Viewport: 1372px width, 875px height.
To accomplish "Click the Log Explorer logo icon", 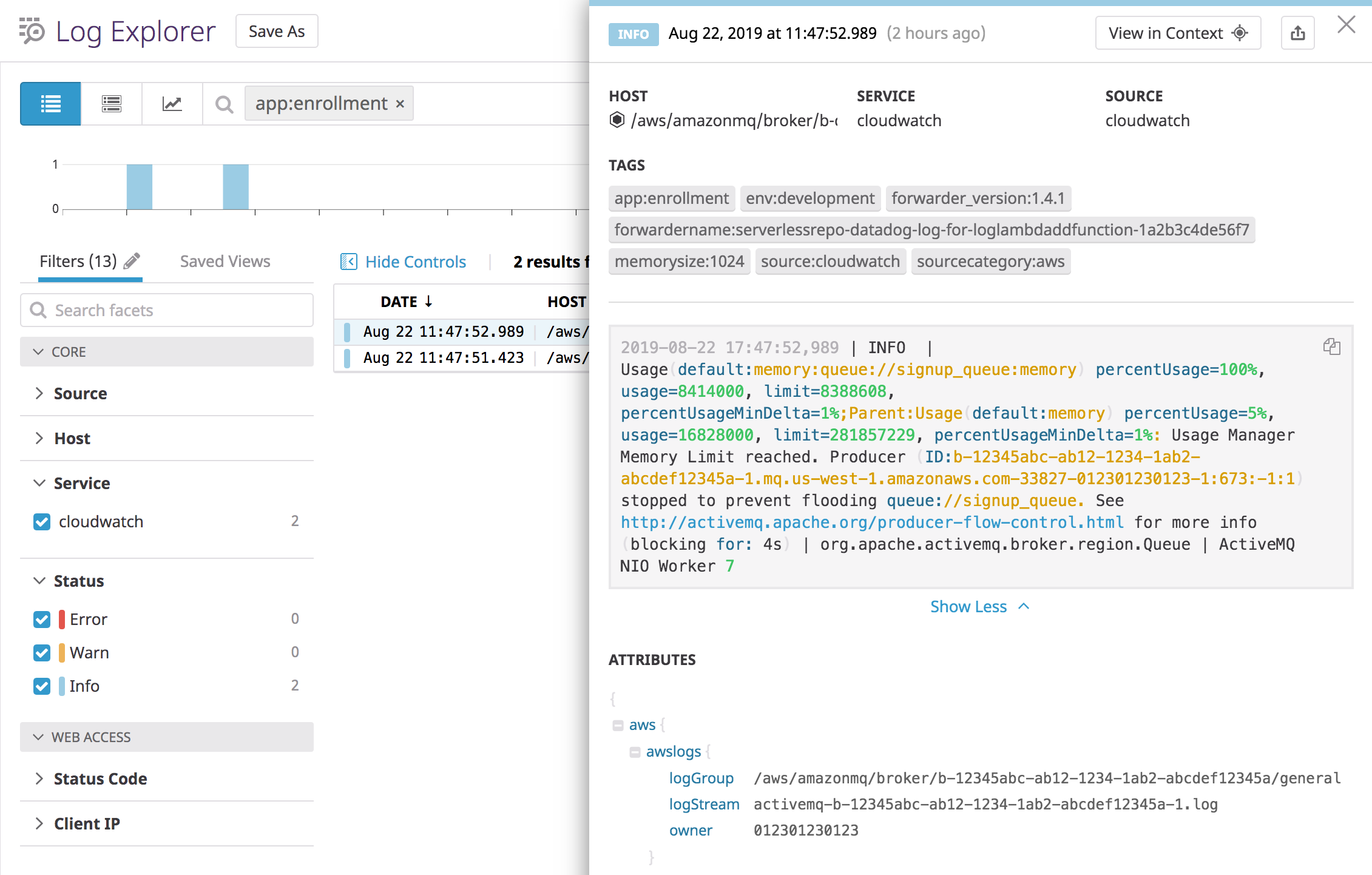I will (31, 31).
